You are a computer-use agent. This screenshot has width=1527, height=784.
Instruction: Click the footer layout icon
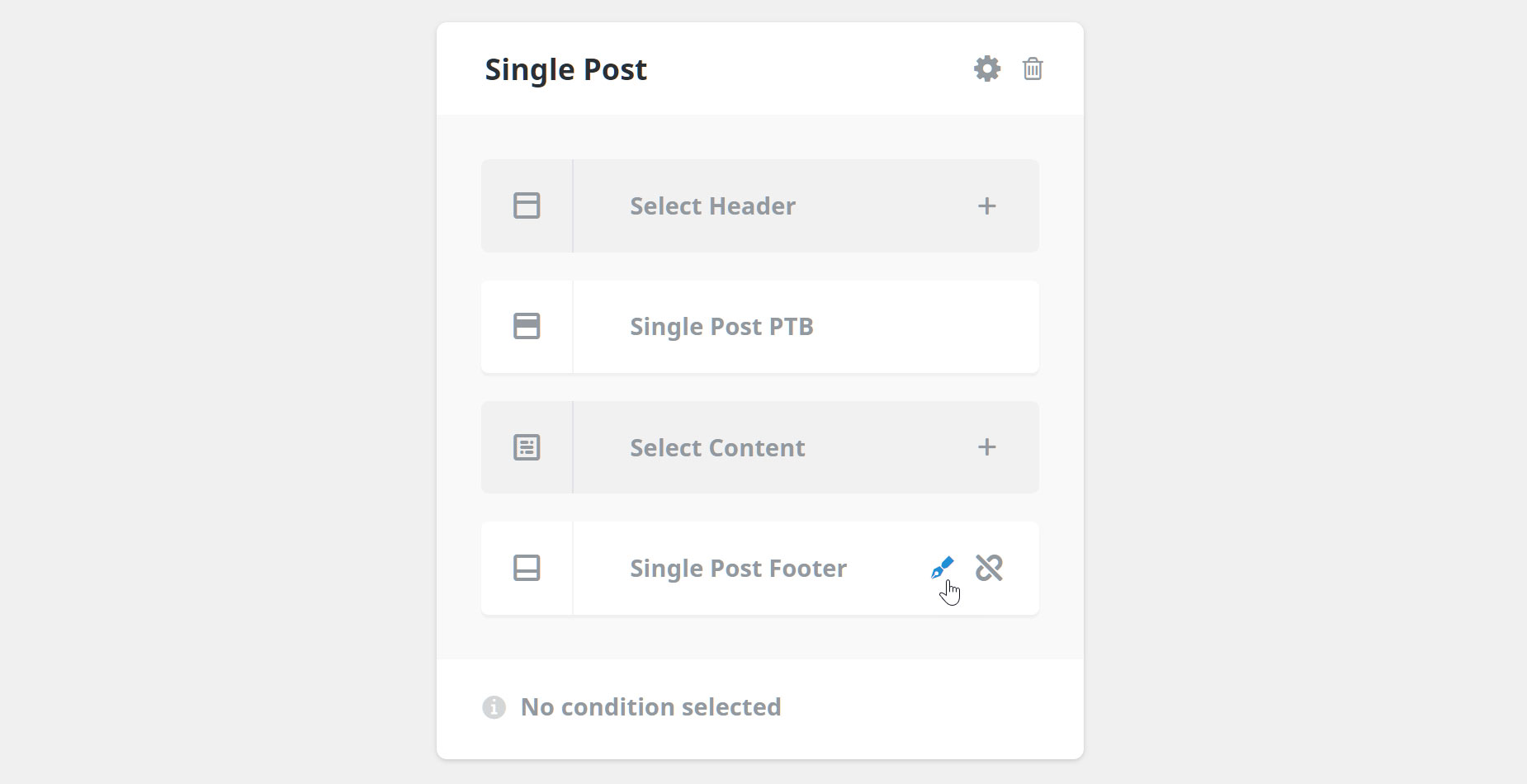527,568
